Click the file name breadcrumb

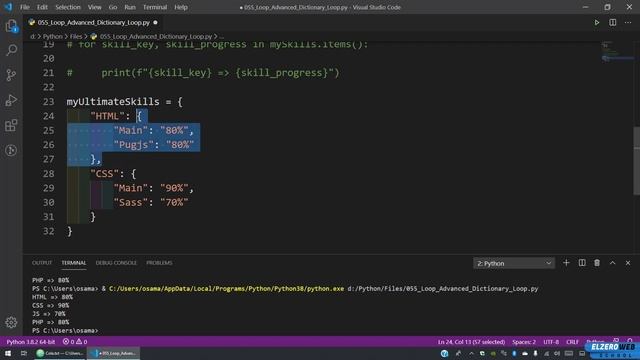tap(156, 36)
